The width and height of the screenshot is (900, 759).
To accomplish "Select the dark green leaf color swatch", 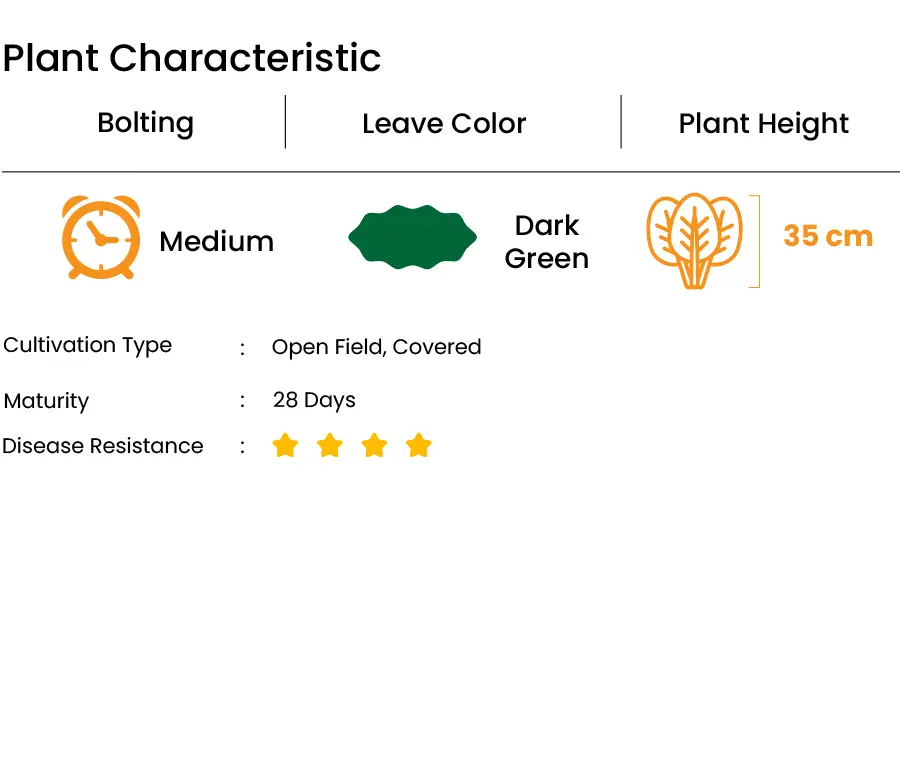I will 413,237.
